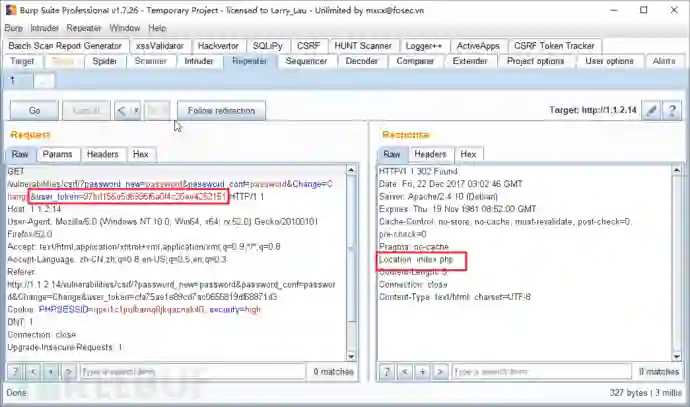Viewport: 690px width, 407px height.
Task: Open the Help menu
Action: [x=157, y=28]
